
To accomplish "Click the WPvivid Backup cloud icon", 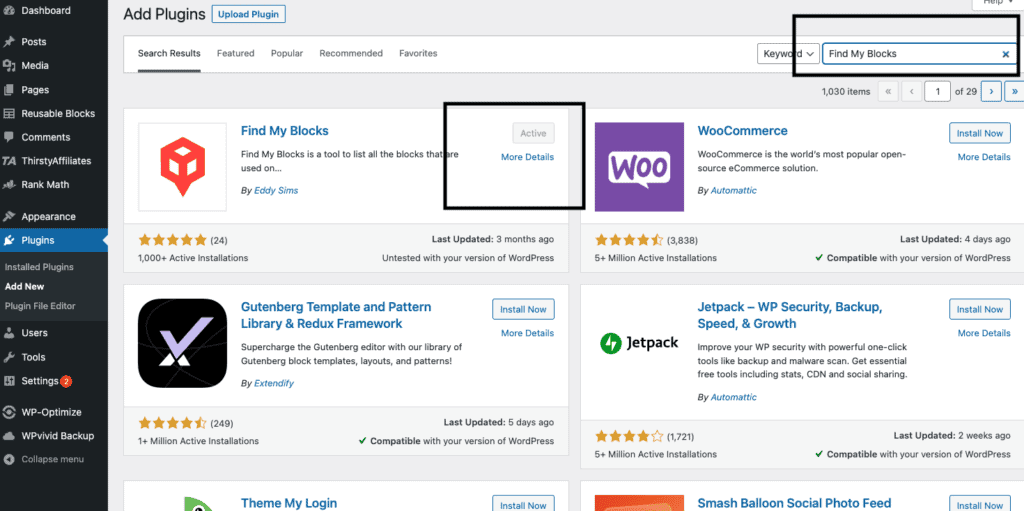I will [x=9, y=436].
